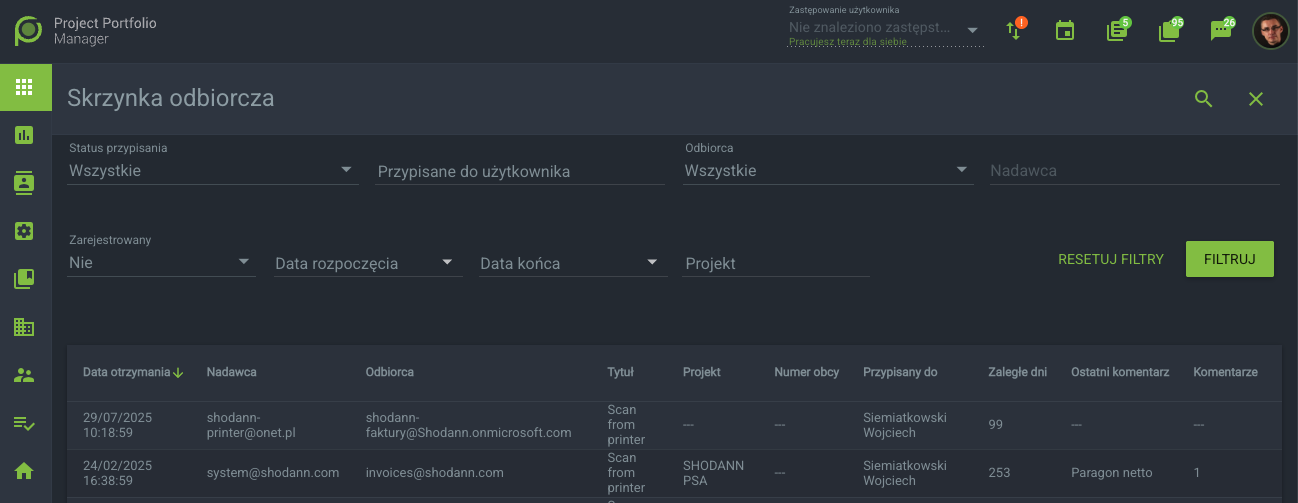This screenshot has width=1298, height=503.
Task: Click the Komentarze column header
Action: click(x=1225, y=372)
